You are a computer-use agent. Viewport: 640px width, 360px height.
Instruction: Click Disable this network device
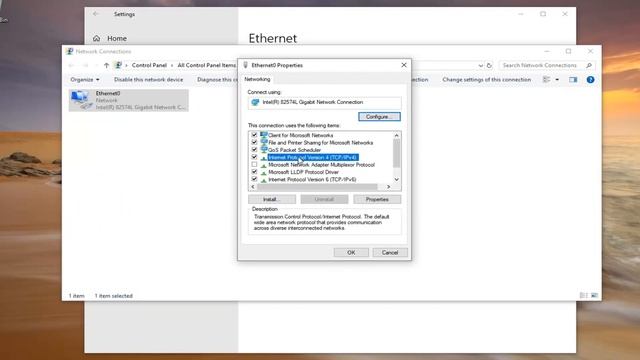click(149, 80)
